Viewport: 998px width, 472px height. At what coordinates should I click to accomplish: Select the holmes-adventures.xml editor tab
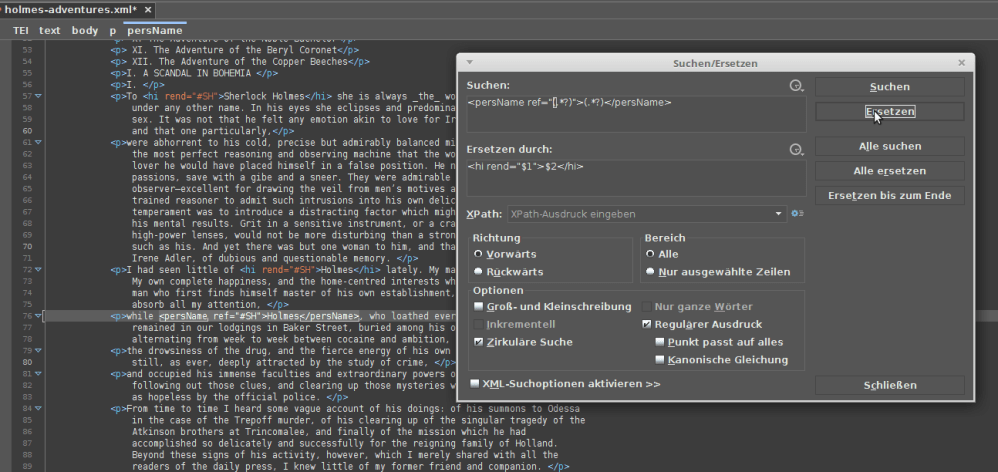point(68,10)
